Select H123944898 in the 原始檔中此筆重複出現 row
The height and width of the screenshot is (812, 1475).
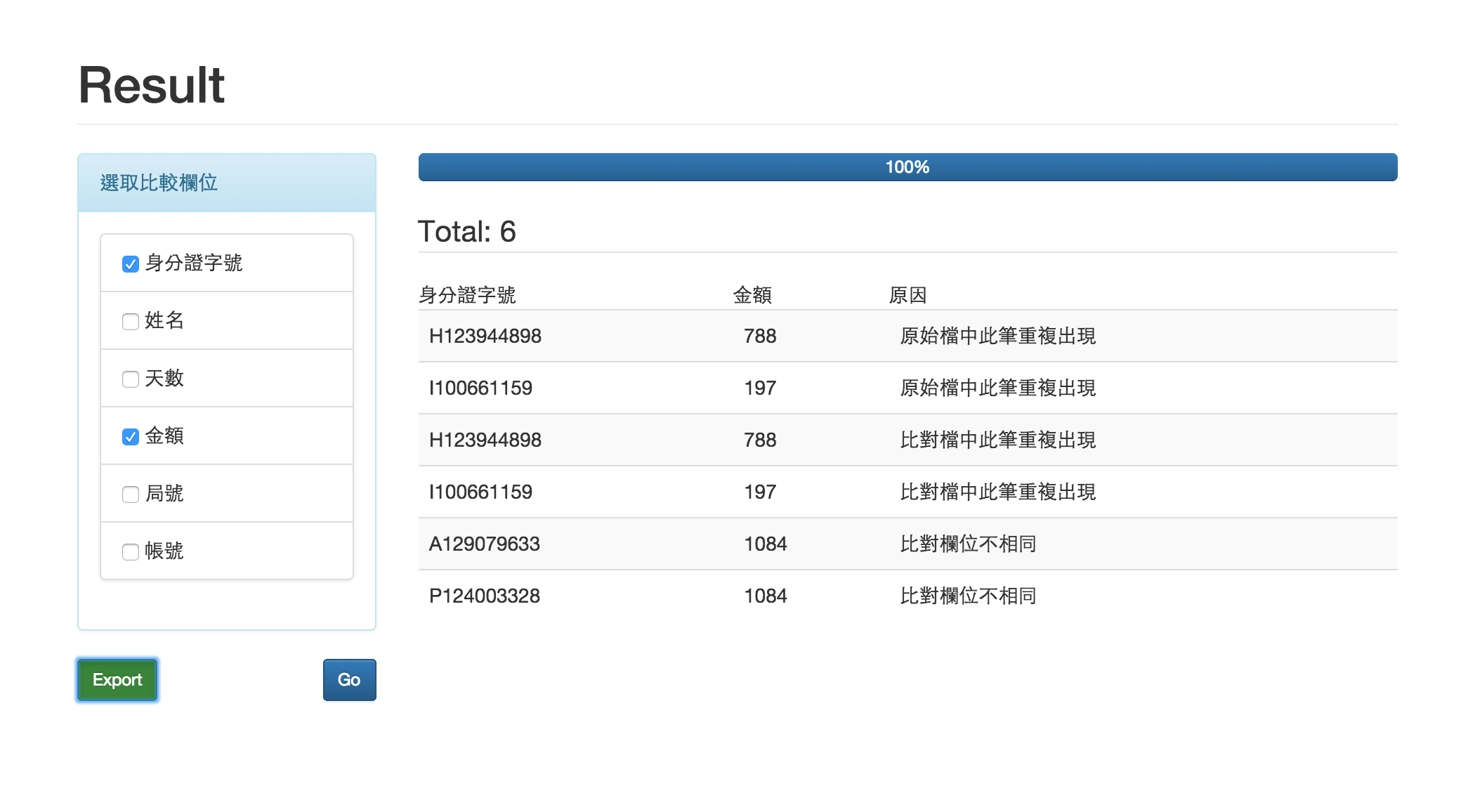485,336
